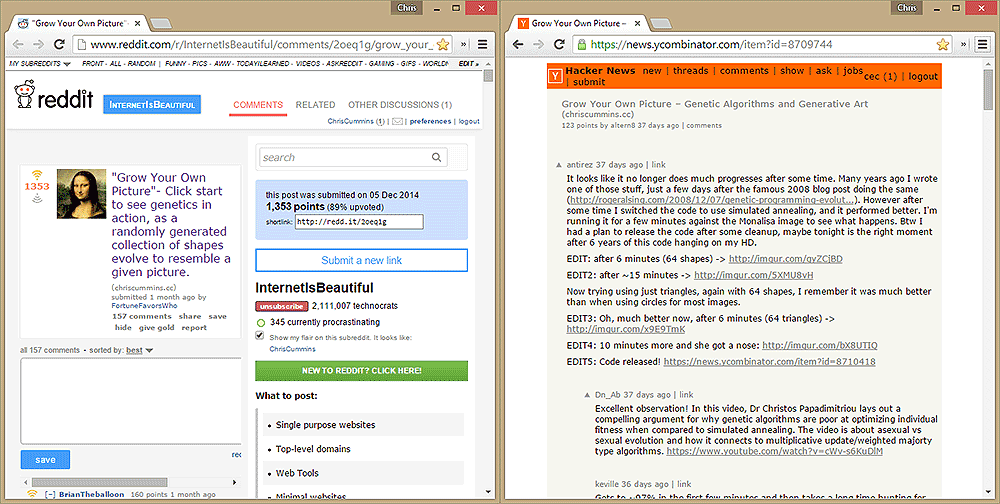This screenshot has width=1000, height=504.
Task: Open rogeralsing.com blog link
Action: (x=710, y=200)
